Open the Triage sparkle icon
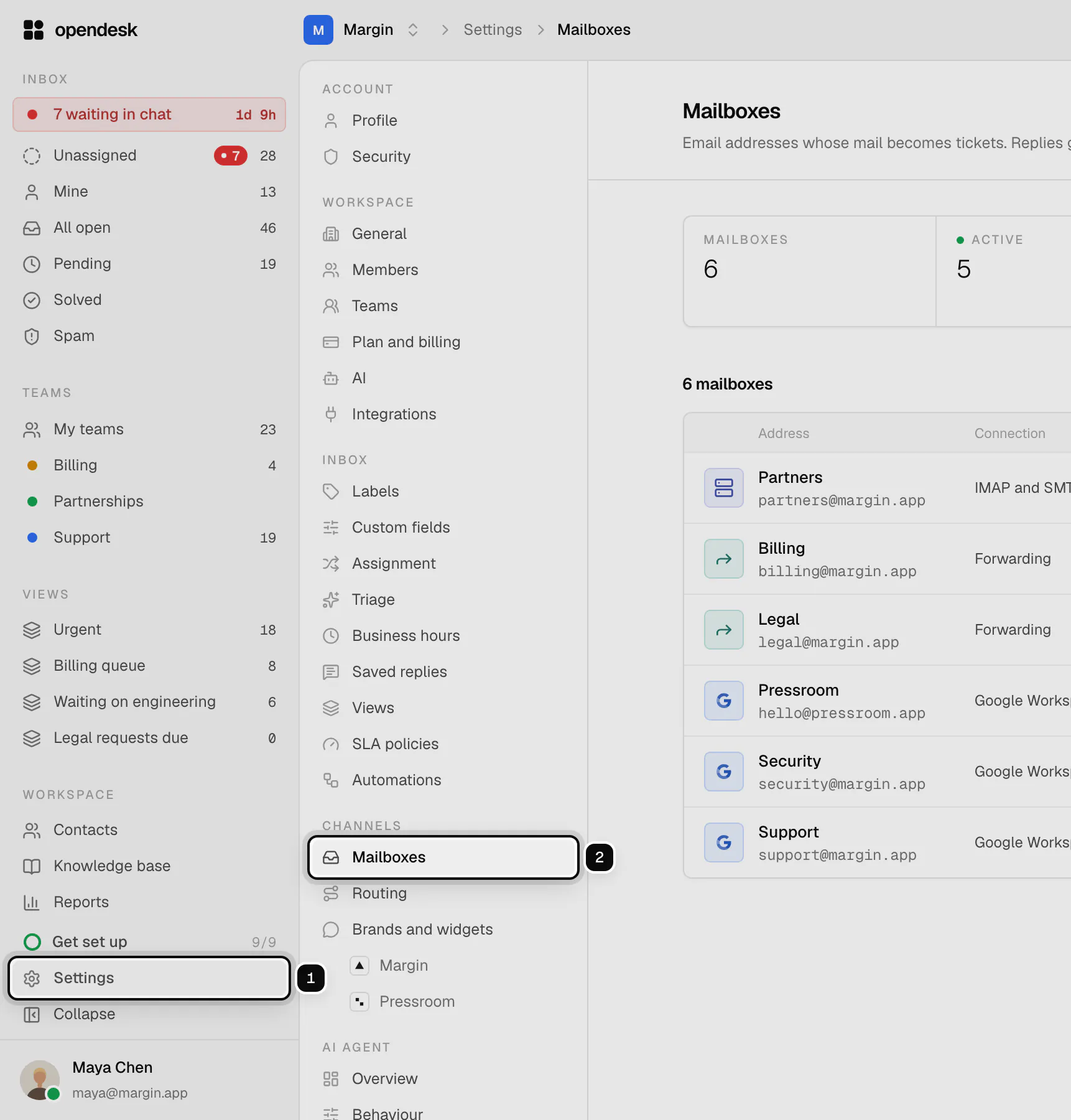 [331, 600]
